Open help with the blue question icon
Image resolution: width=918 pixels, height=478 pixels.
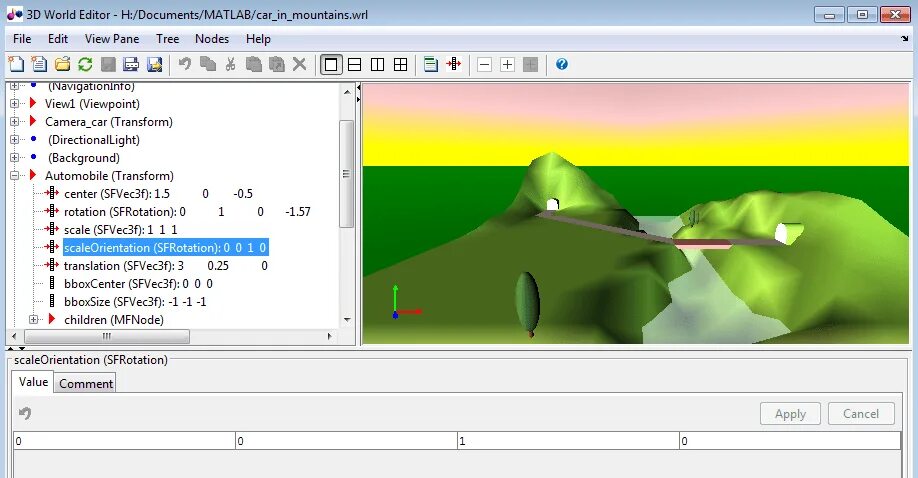561,64
